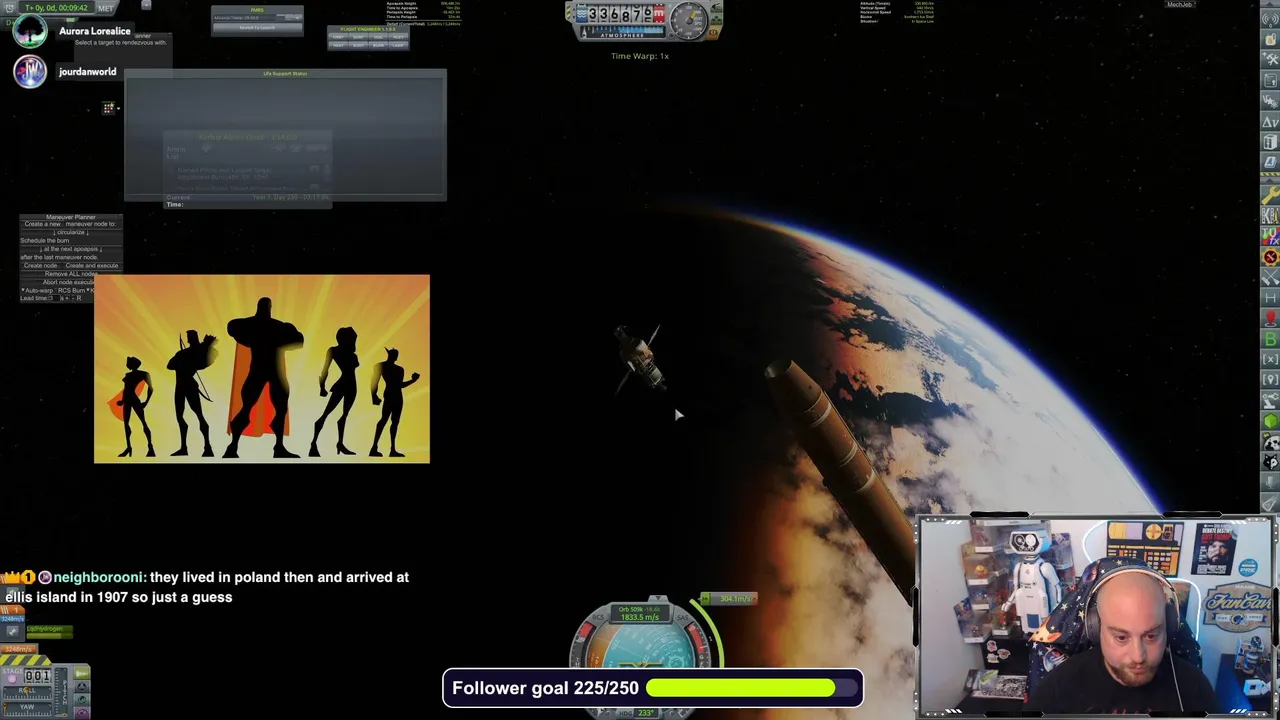Toggle RCS indicator on the navball
Screen dimensions: 1280x720
point(599,617)
